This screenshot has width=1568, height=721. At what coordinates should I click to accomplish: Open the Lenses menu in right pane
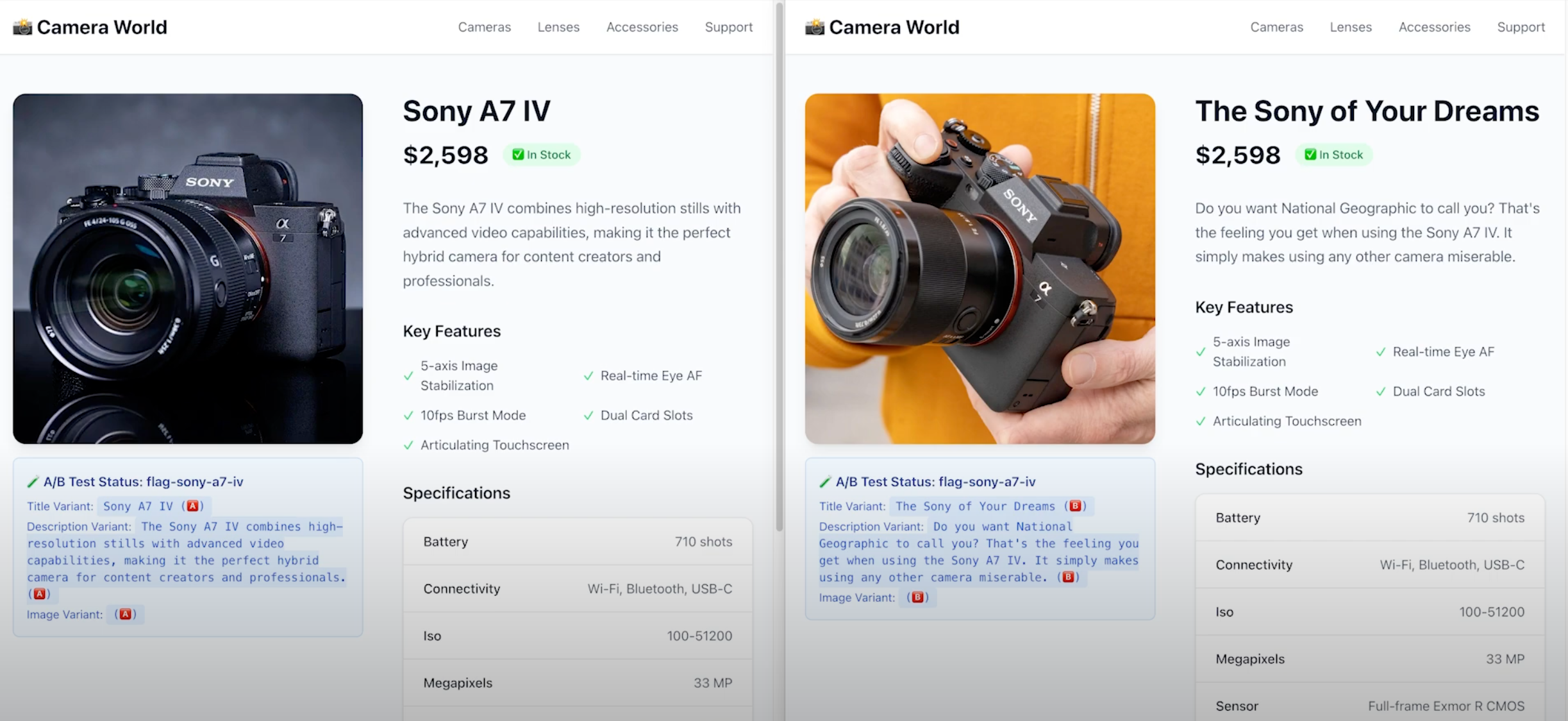point(1350,27)
